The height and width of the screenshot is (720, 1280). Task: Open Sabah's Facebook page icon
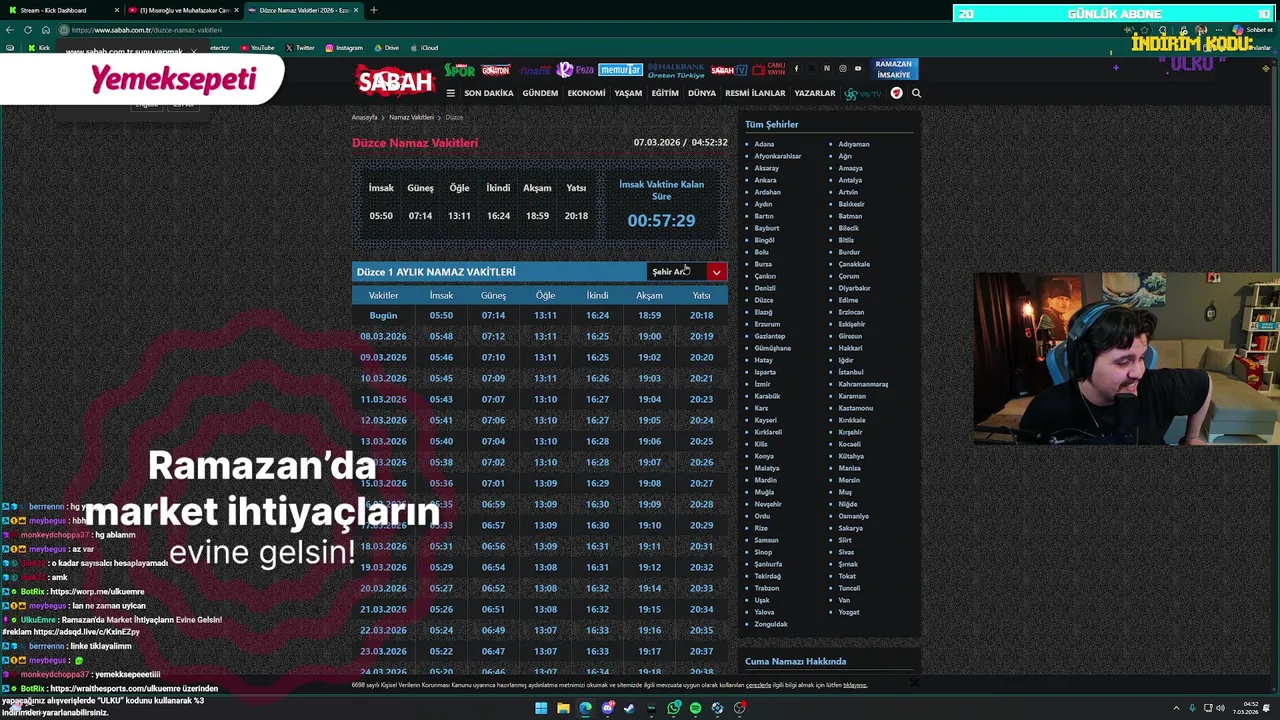[796, 69]
